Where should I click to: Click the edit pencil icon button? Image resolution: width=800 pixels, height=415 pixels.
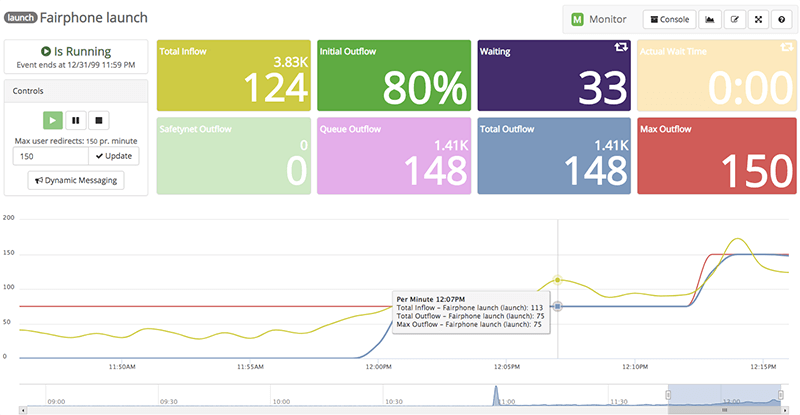[735, 19]
